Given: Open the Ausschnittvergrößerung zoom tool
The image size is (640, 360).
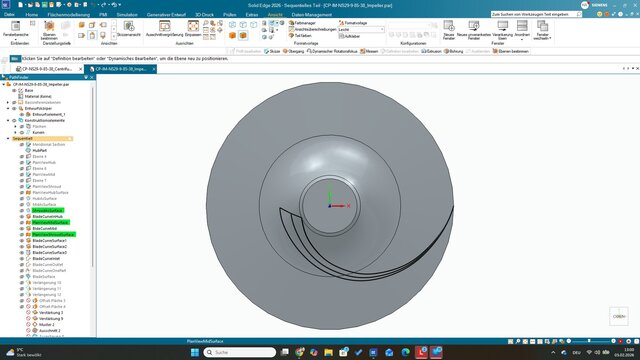Looking at the screenshot, I should tap(164, 29).
